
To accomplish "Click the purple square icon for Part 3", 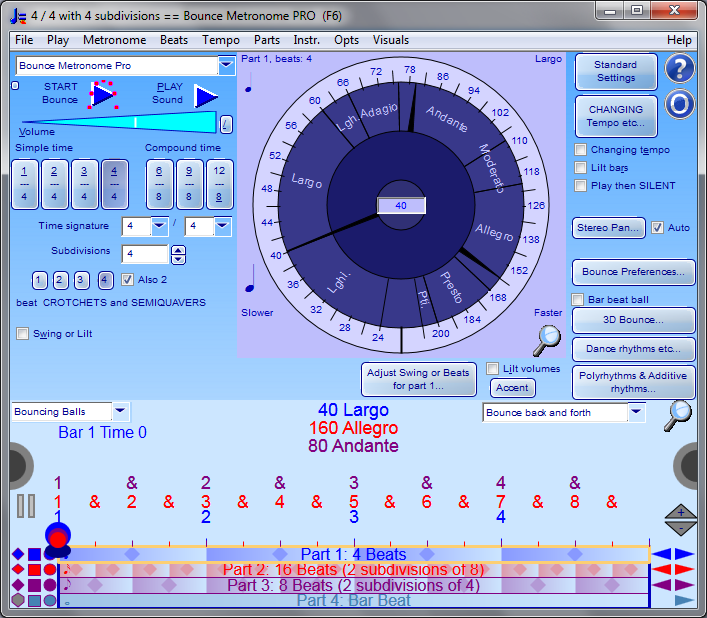I will point(34,585).
